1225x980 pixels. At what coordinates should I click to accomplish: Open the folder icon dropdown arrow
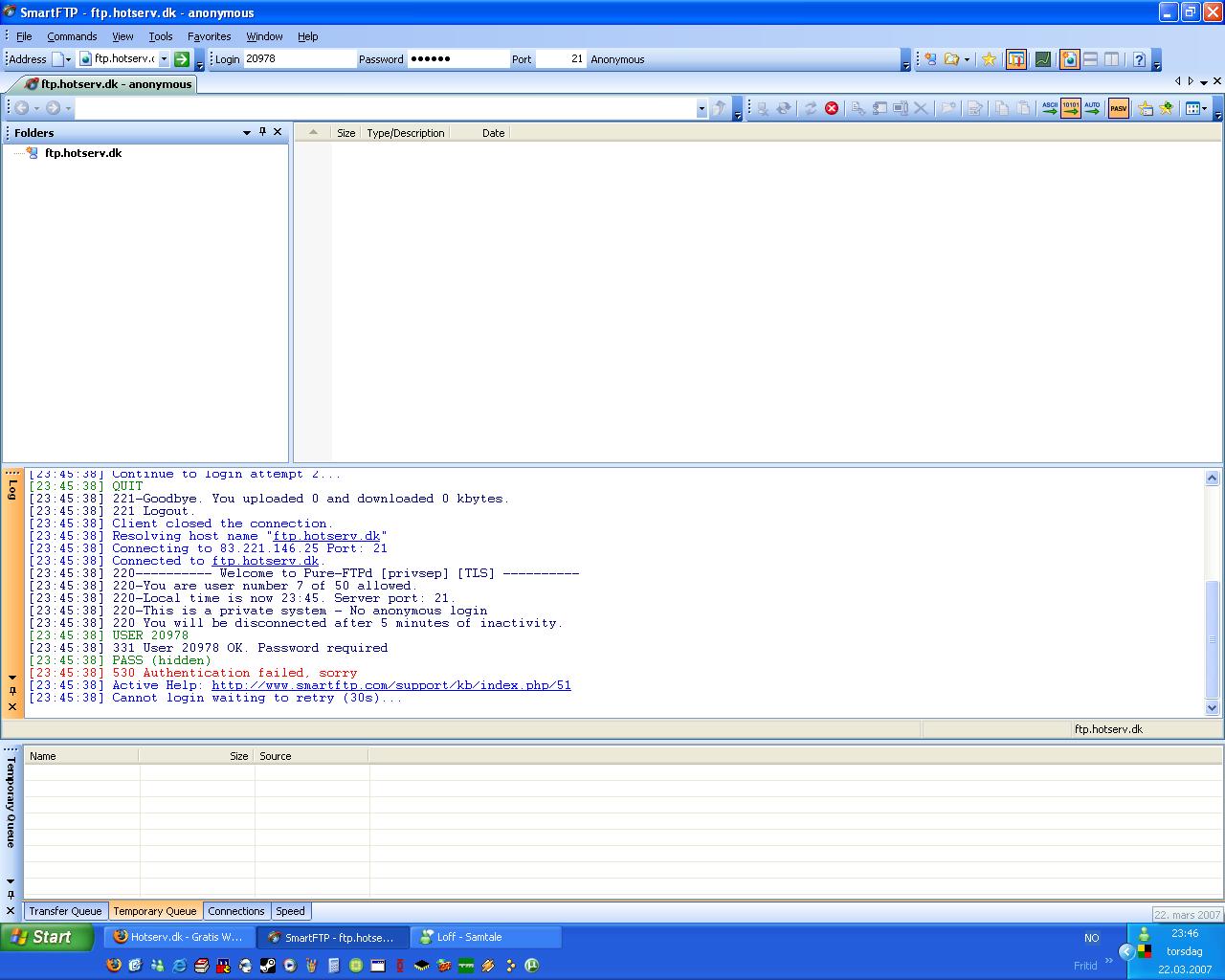pos(966,59)
